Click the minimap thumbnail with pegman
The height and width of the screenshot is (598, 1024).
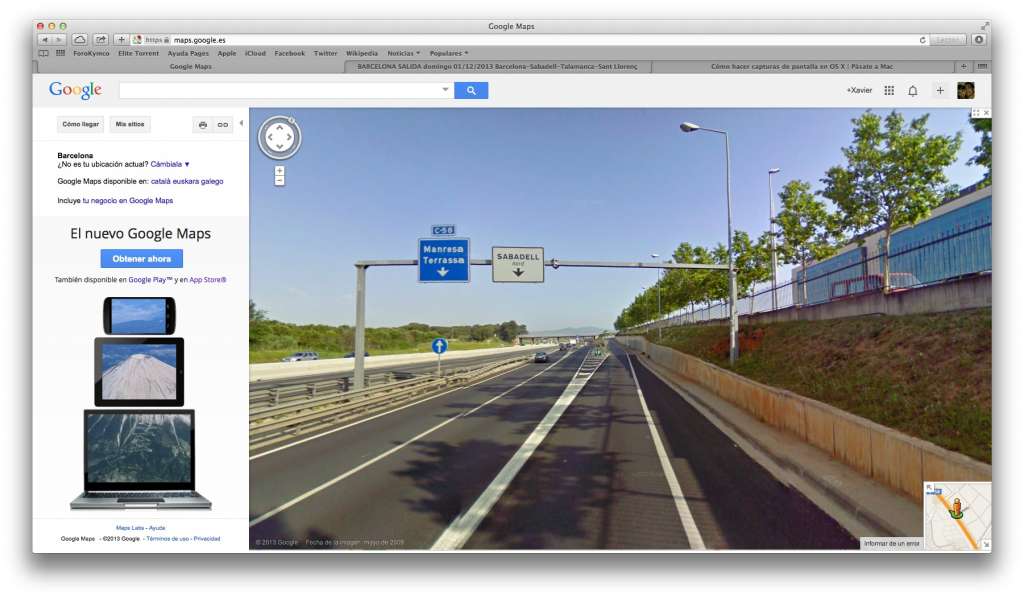tap(957, 516)
